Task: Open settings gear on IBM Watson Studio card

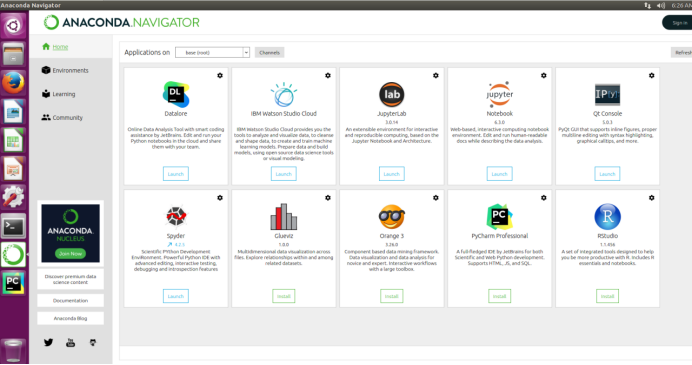Action: click(x=327, y=75)
